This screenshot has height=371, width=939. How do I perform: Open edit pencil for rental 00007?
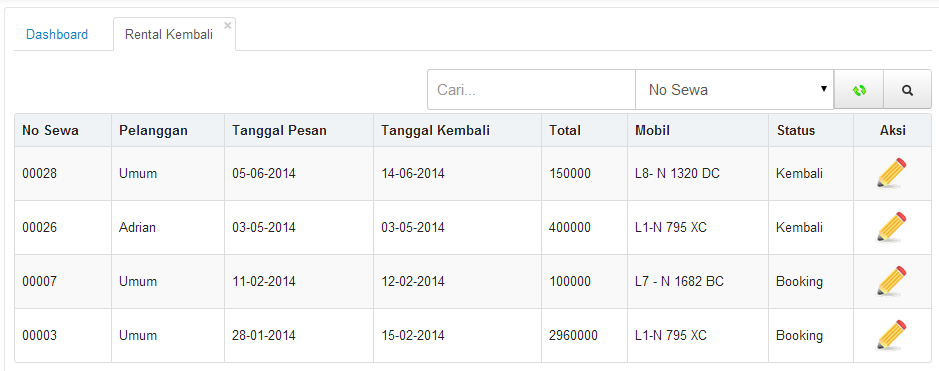[892, 281]
